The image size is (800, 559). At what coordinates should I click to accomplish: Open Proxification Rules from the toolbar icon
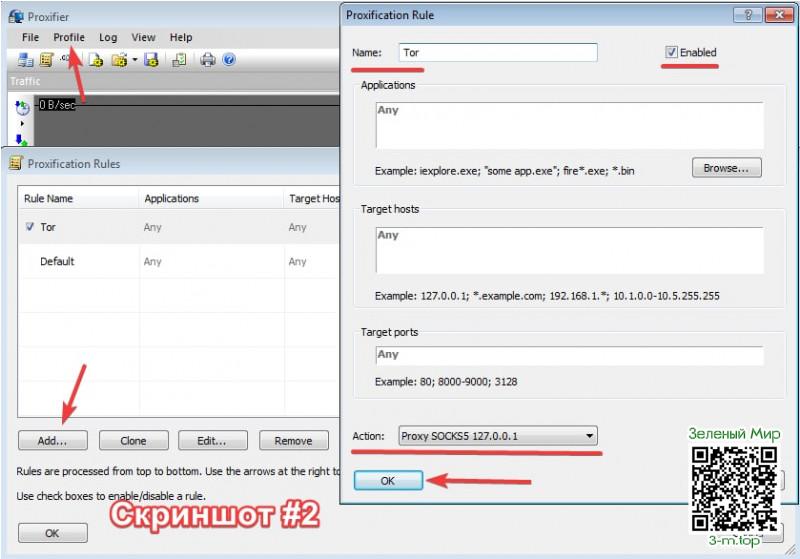[46, 60]
